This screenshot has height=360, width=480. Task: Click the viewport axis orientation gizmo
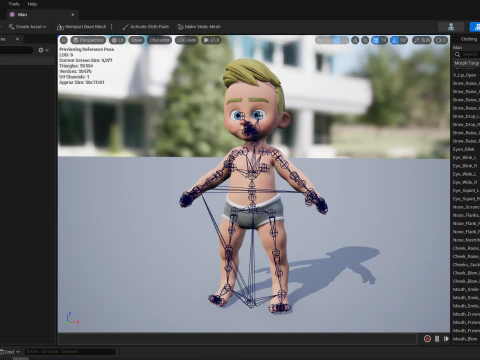71,318
